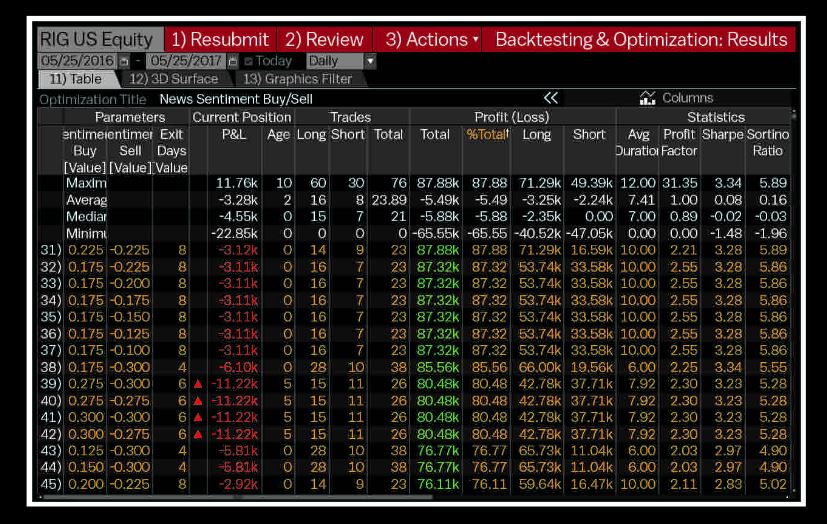827x524 pixels.
Task: Click the RIG US Equity security field
Action: [x=97, y=40]
